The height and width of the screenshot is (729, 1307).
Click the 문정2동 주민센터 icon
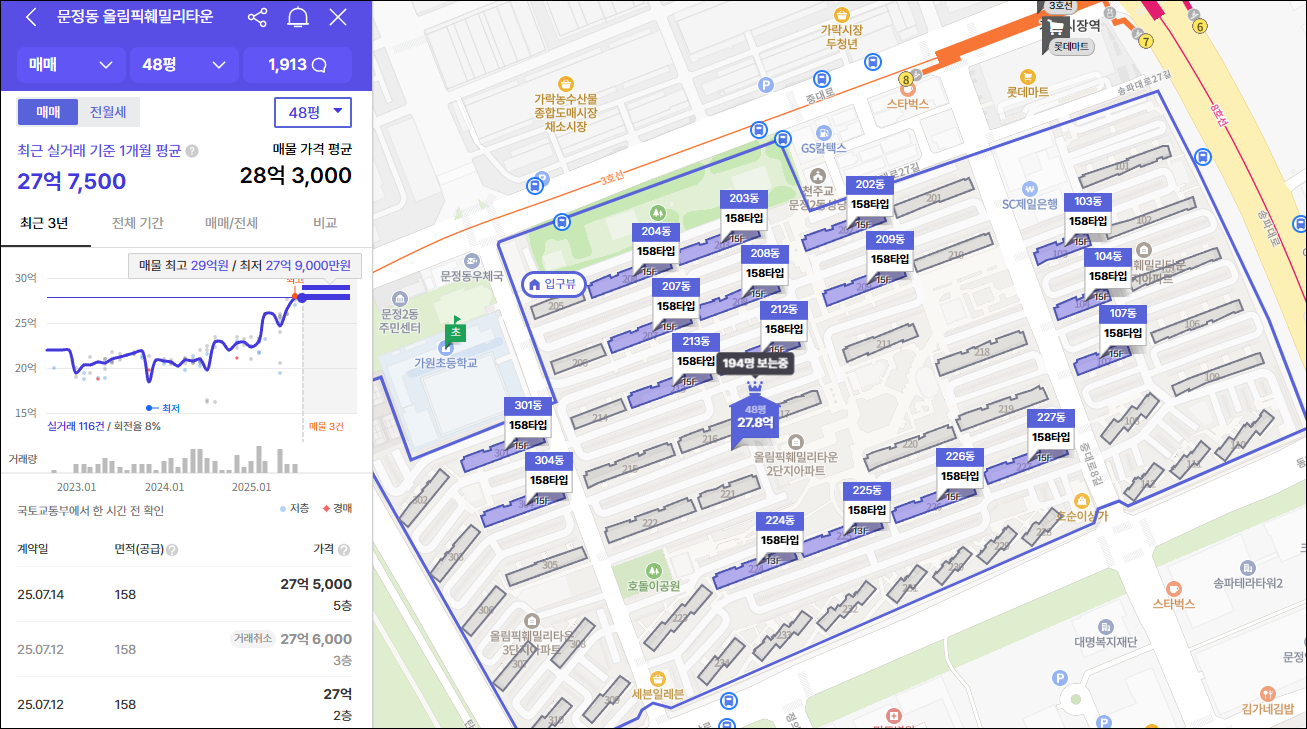coord(400,299)
